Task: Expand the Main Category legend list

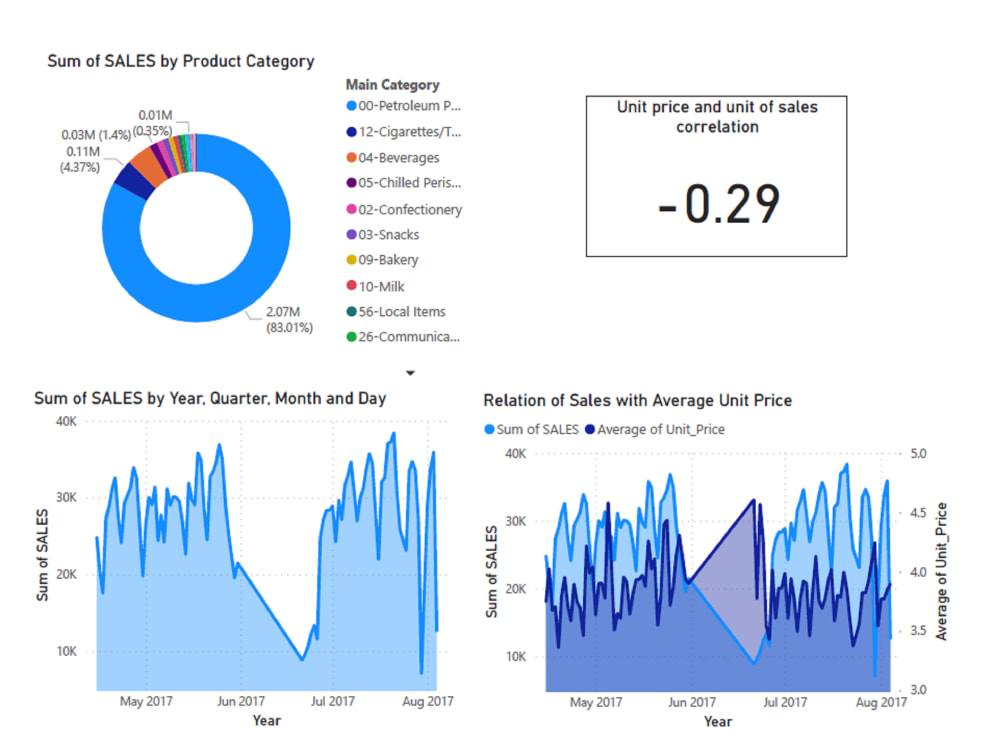Action: 411,372
